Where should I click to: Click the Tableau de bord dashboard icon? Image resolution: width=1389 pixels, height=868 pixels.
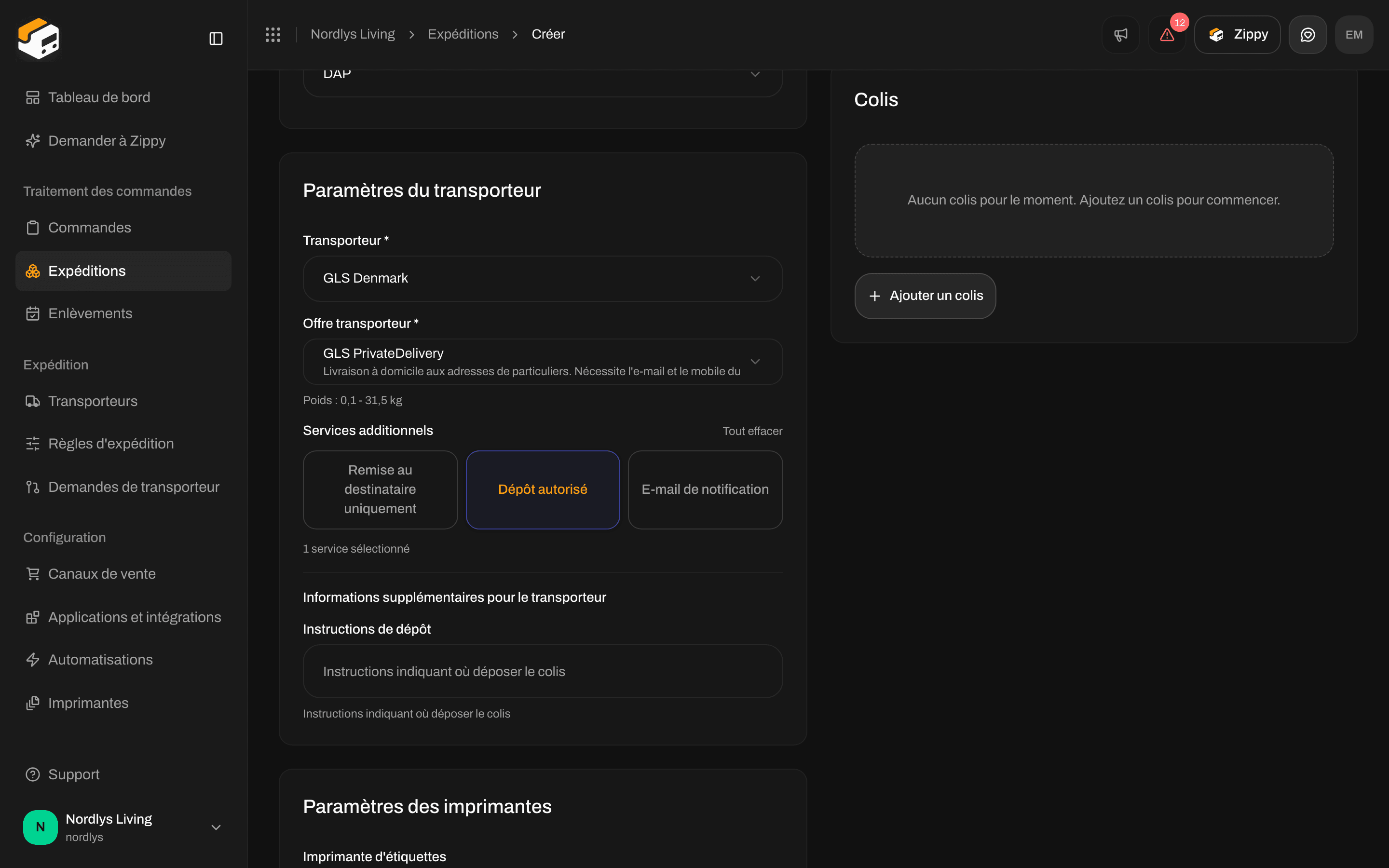(33, 97)
